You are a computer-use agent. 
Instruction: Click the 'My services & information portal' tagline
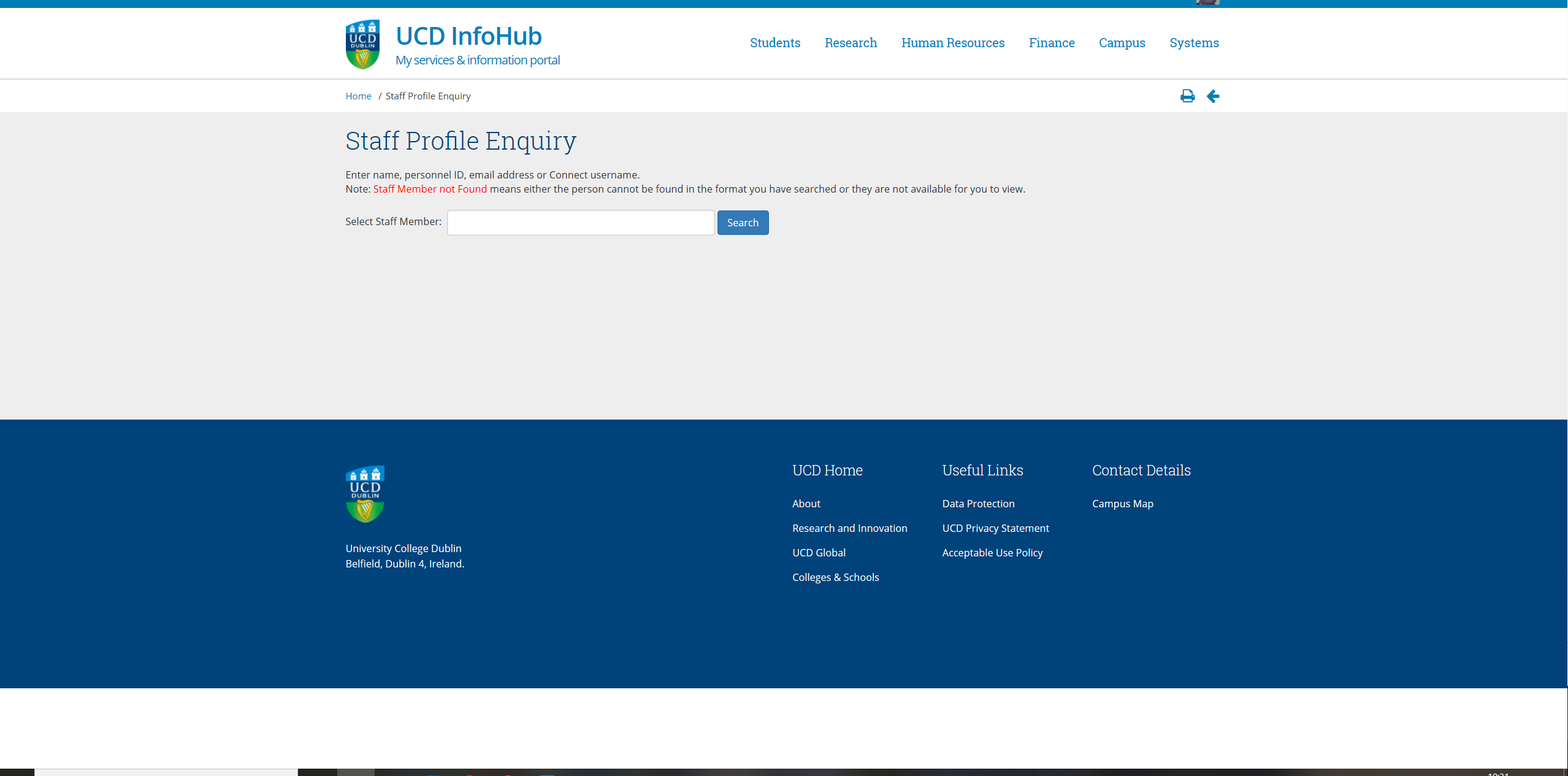click(x=477, y=60)
